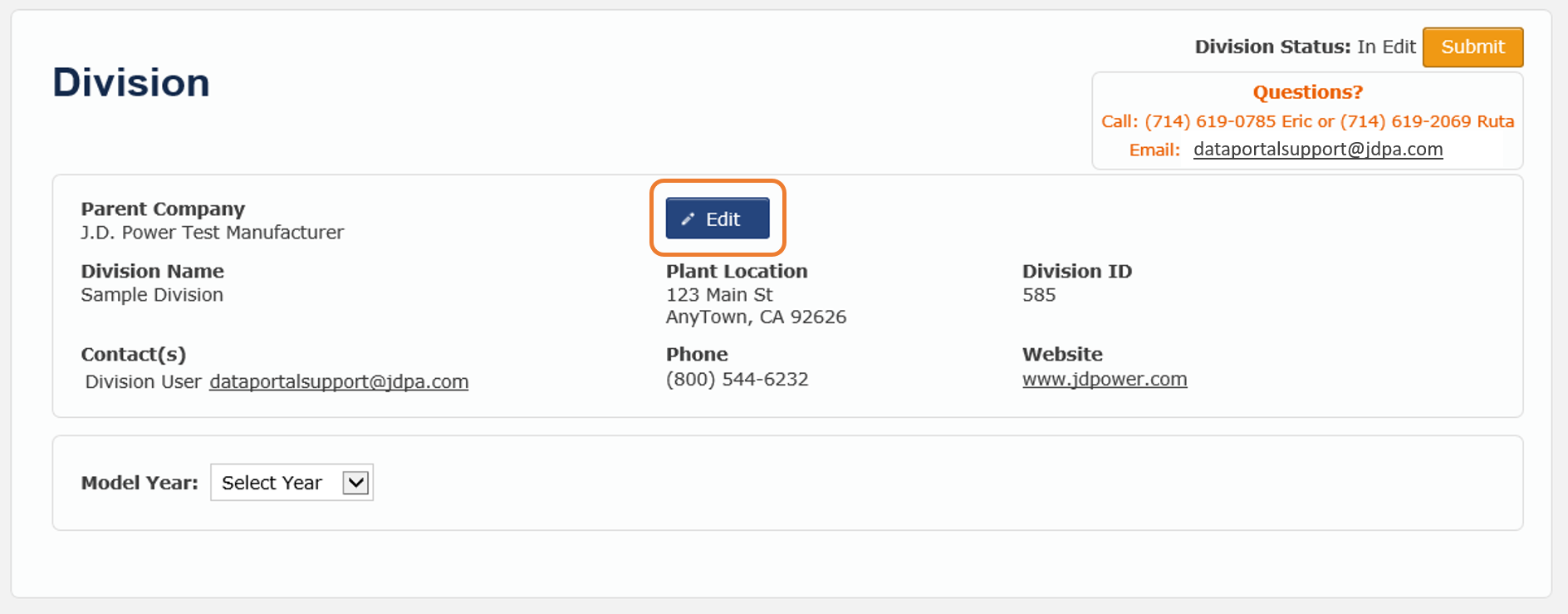Click the Division User email link
Image resolution: width=1568 pixels, height=614 pixels.
tap(339, 381)
